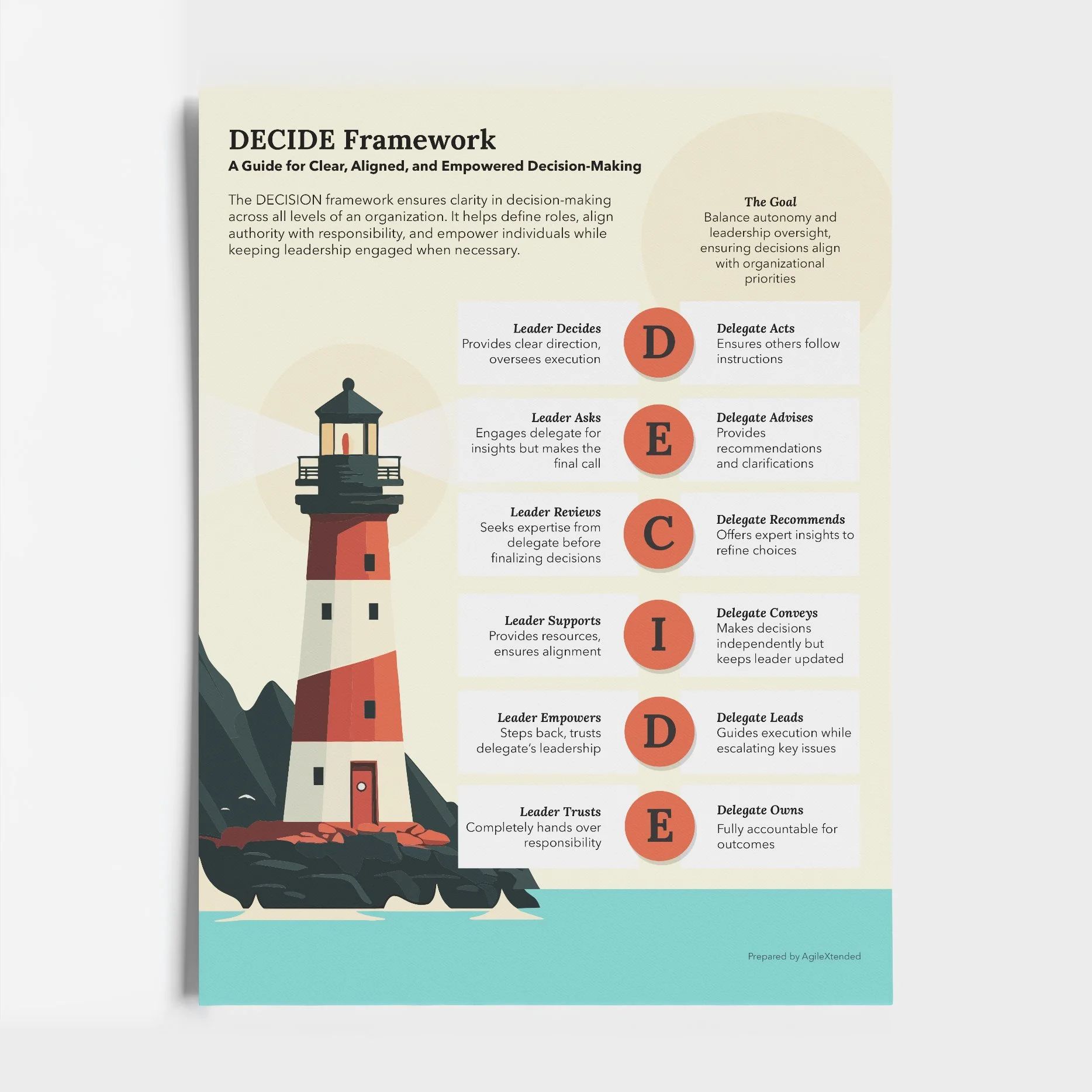
Task: Select 'Provides resources, ensures alignment'
Action: pyautogui.click(x=545, y=644)
